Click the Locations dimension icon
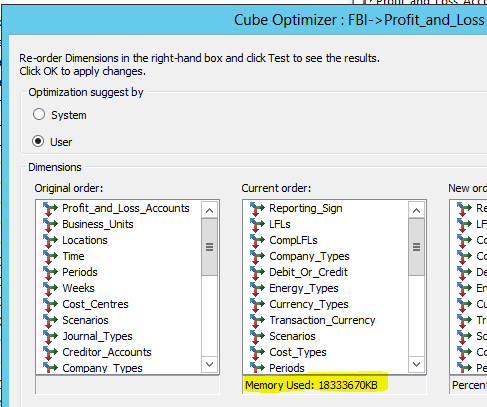The width and height of the screenshot is (487, 407). click(x=50, y=241)
